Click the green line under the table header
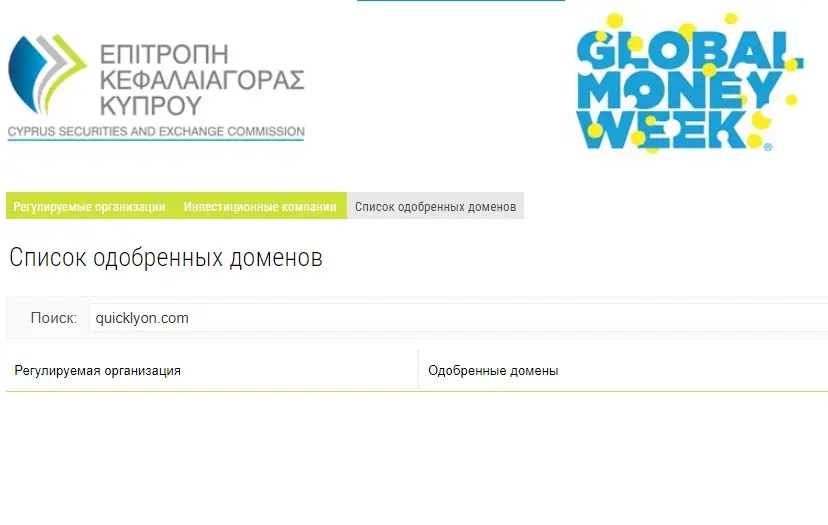 (x=417, y=391)
